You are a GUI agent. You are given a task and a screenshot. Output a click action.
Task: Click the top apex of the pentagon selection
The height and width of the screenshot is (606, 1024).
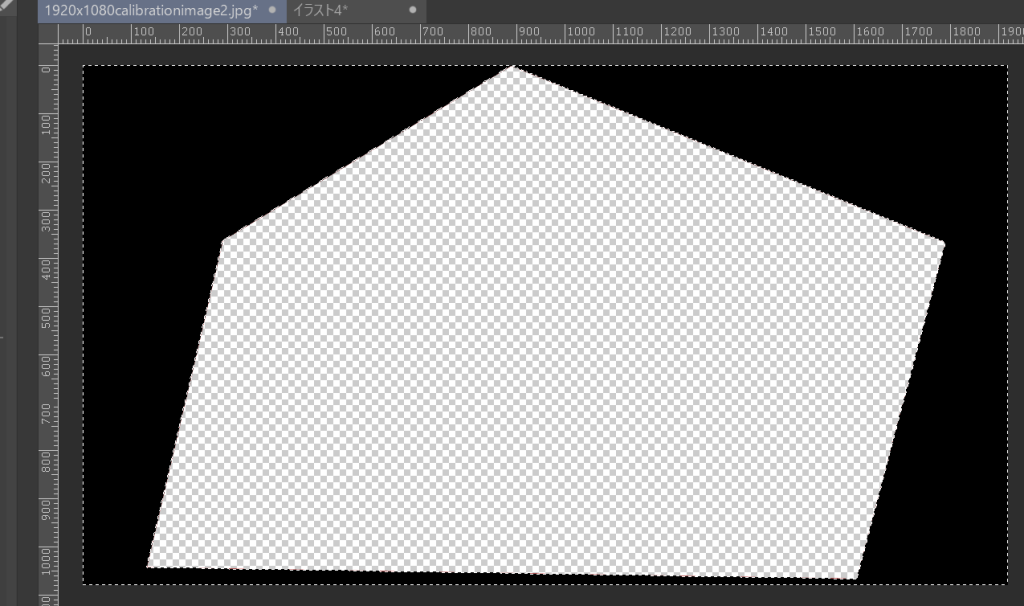pos(511,66)
